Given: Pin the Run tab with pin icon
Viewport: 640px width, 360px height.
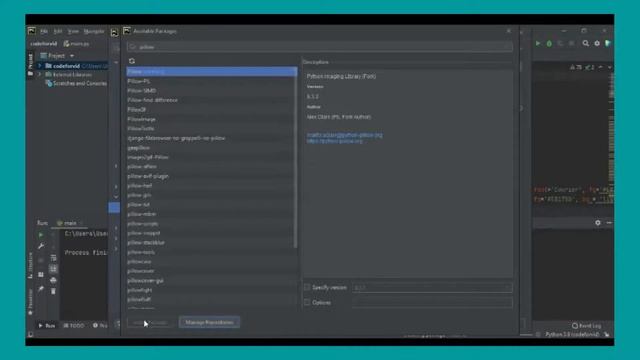Looking at the screenshot, I should [41, 289].
